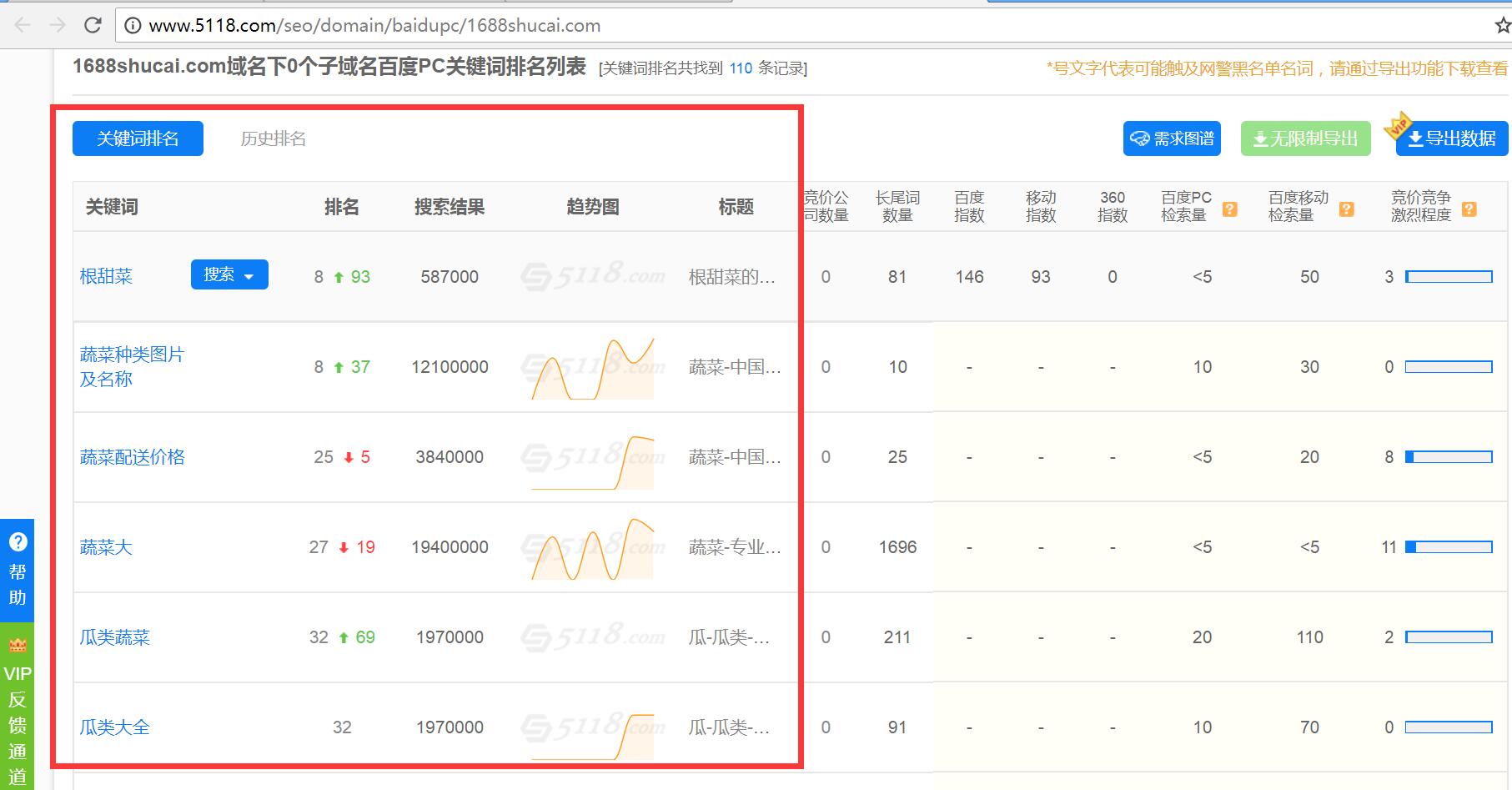Select the 关键词排名 tab
This screenshot has height=790, width=1512.
[x=137, y=138]
